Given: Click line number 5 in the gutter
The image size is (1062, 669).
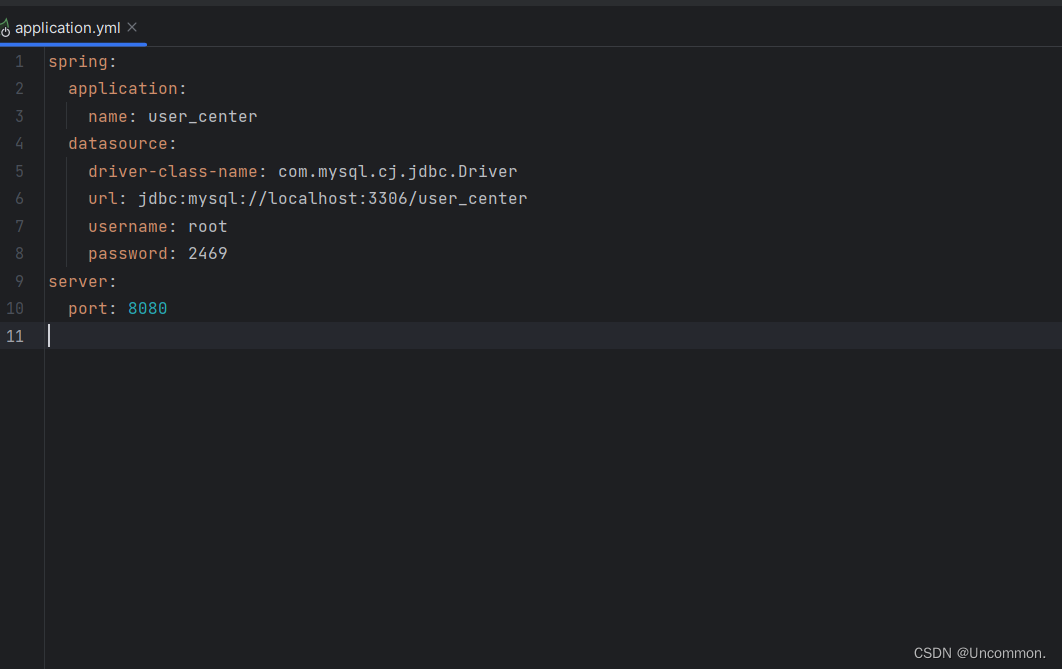Looking at the screenshot, I should pos(19,171).
